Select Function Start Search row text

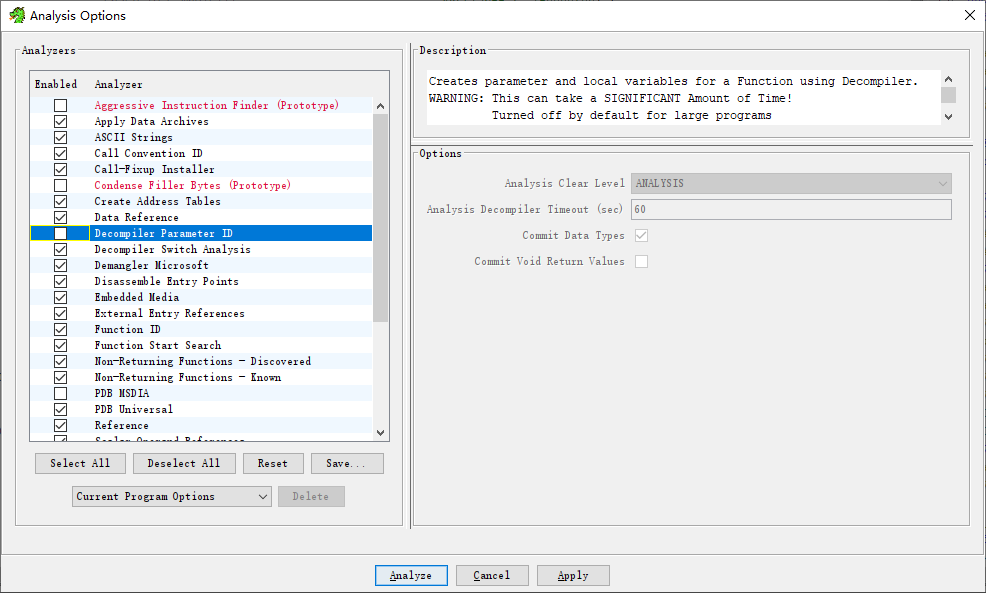pyautogui.click(x=158, y=345)
